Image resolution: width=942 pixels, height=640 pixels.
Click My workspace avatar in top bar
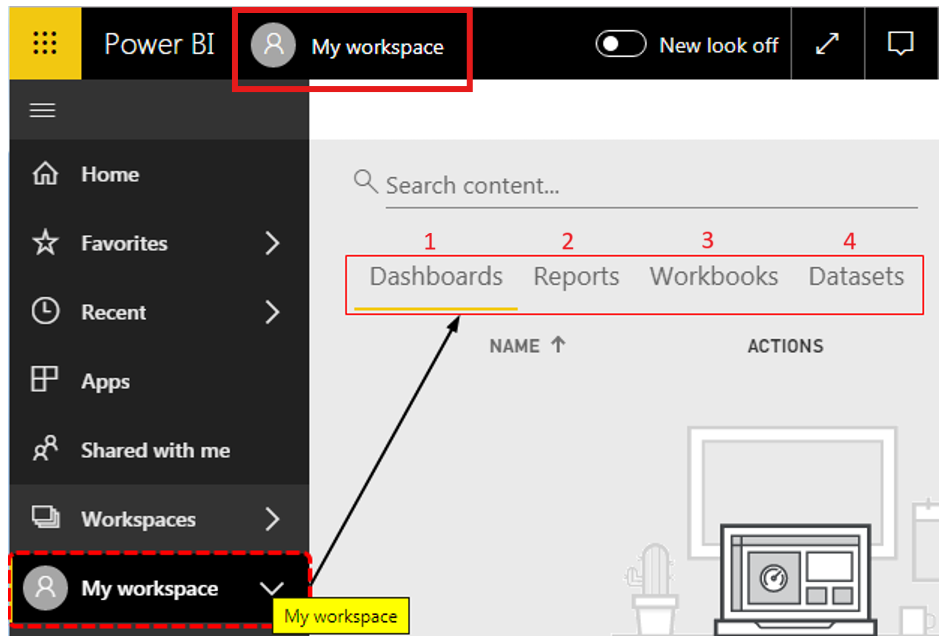273,44
